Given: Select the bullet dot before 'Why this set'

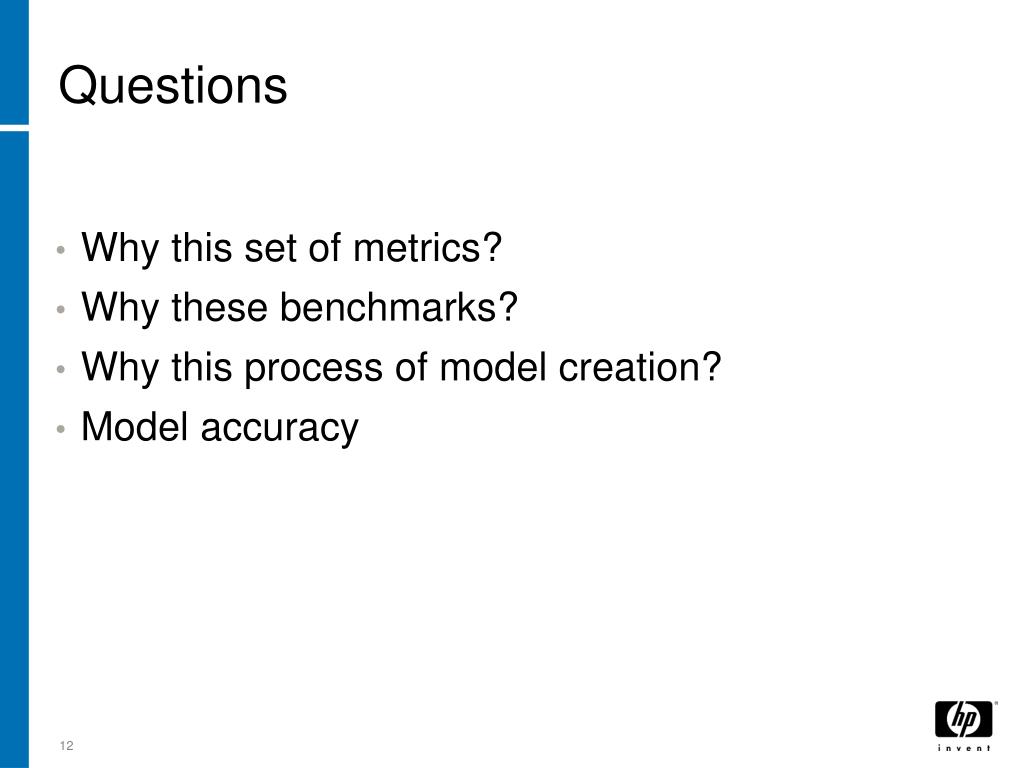Looking at the screenshot, I should click(x=61, y=249).
